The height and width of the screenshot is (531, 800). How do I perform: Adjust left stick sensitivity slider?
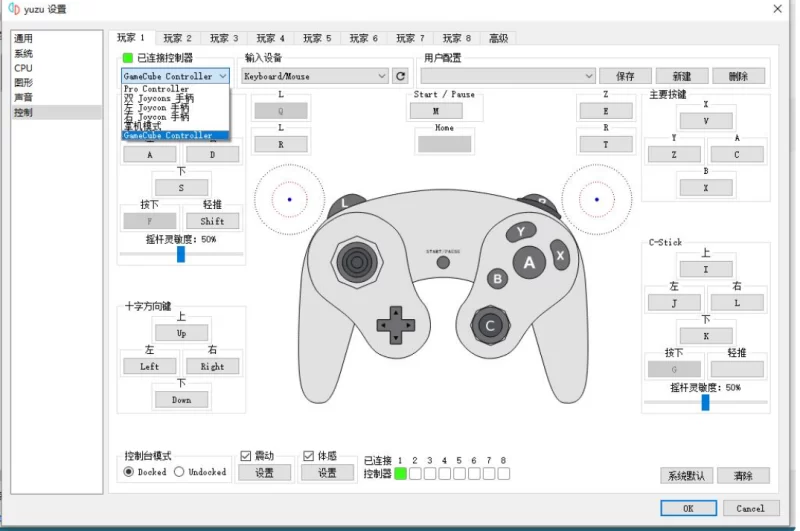point(181,254)
